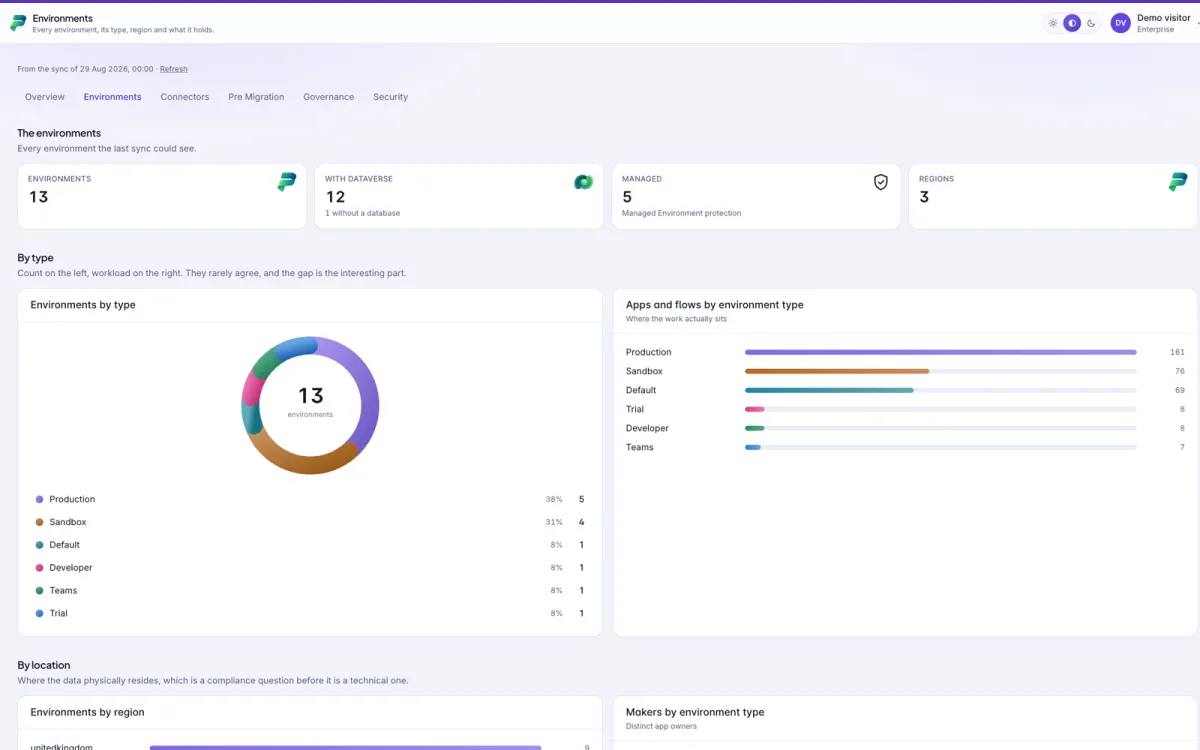
Task: Click the Managed 5 card
Action: 756,197
